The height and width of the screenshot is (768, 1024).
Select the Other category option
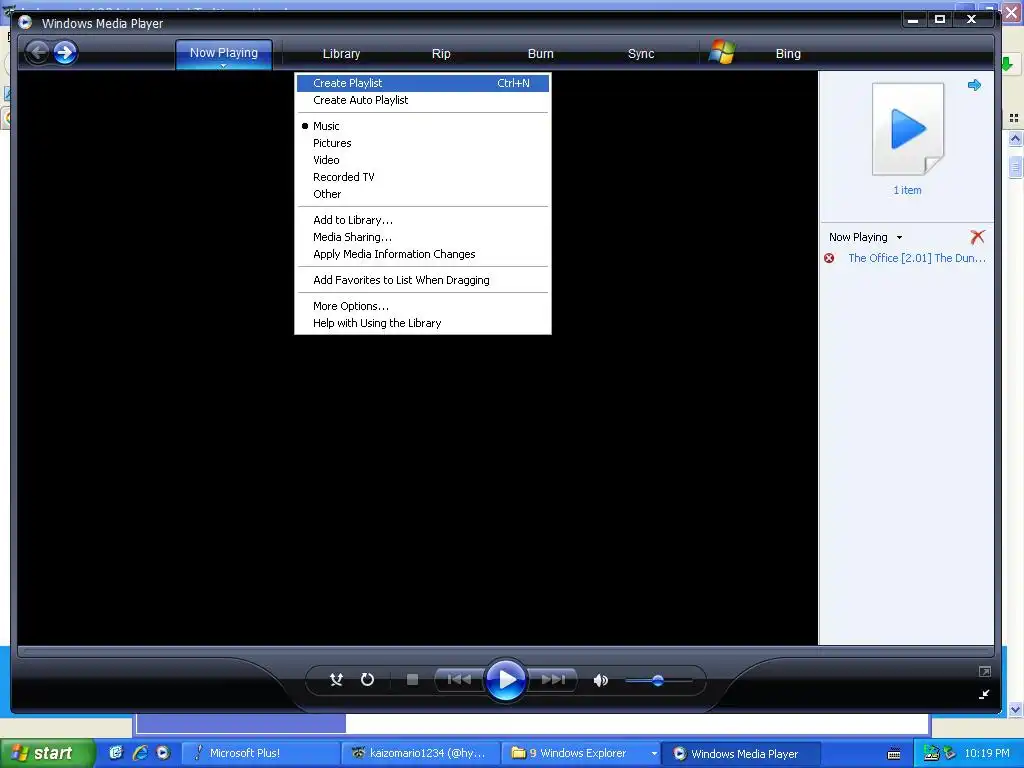[423, 194]
